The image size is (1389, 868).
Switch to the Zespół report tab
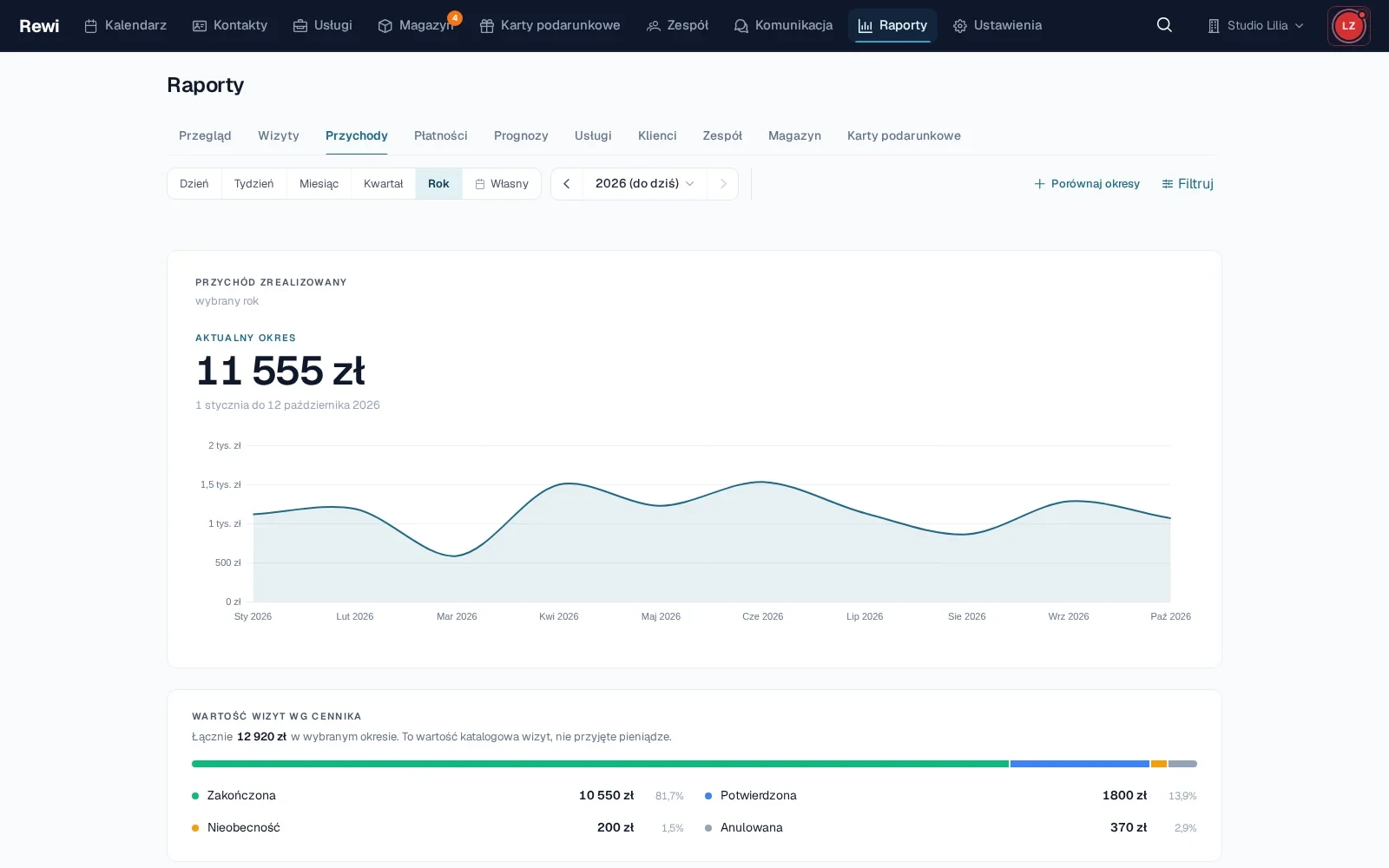722,135
